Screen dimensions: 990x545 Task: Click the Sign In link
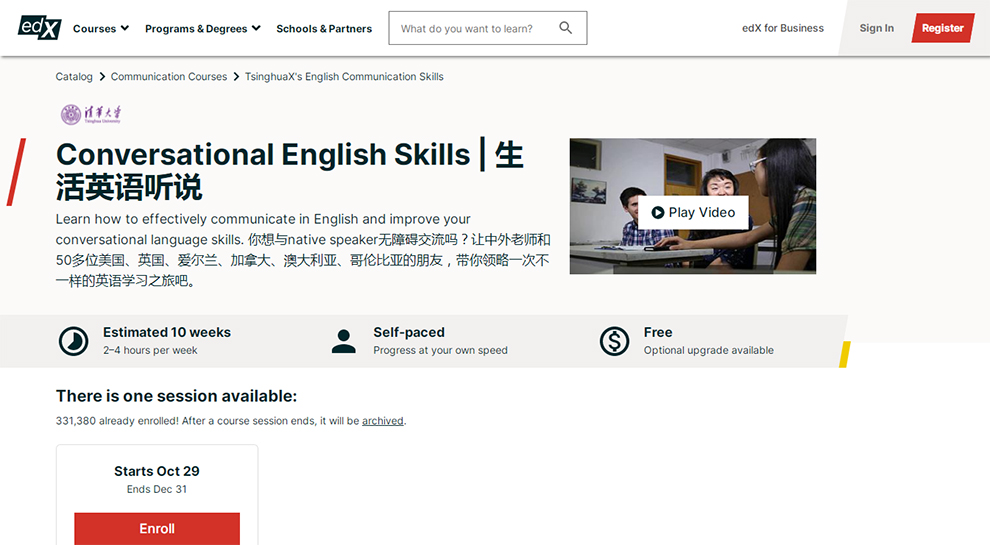pos(876,28)
